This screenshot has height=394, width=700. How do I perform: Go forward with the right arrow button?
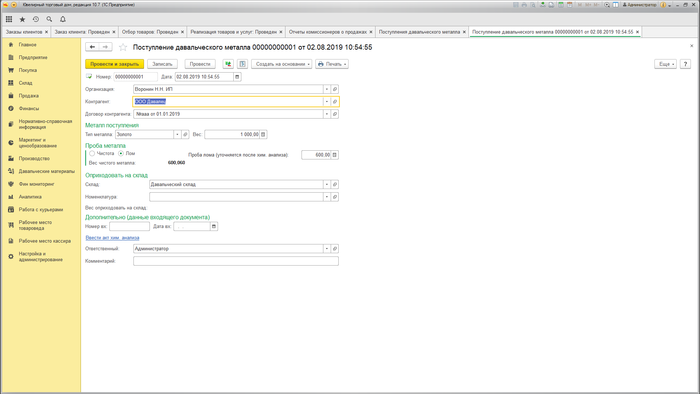coord(105,47)
